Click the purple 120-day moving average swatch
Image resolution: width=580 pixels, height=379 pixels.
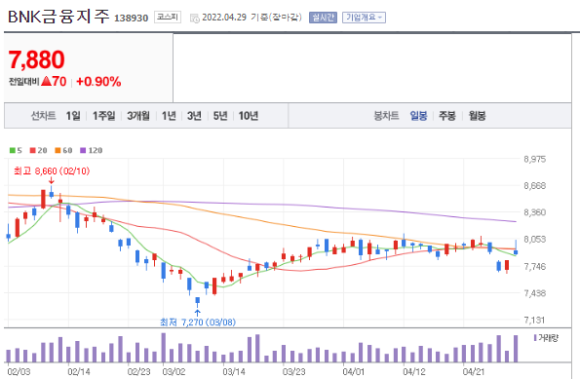(83, 150)
